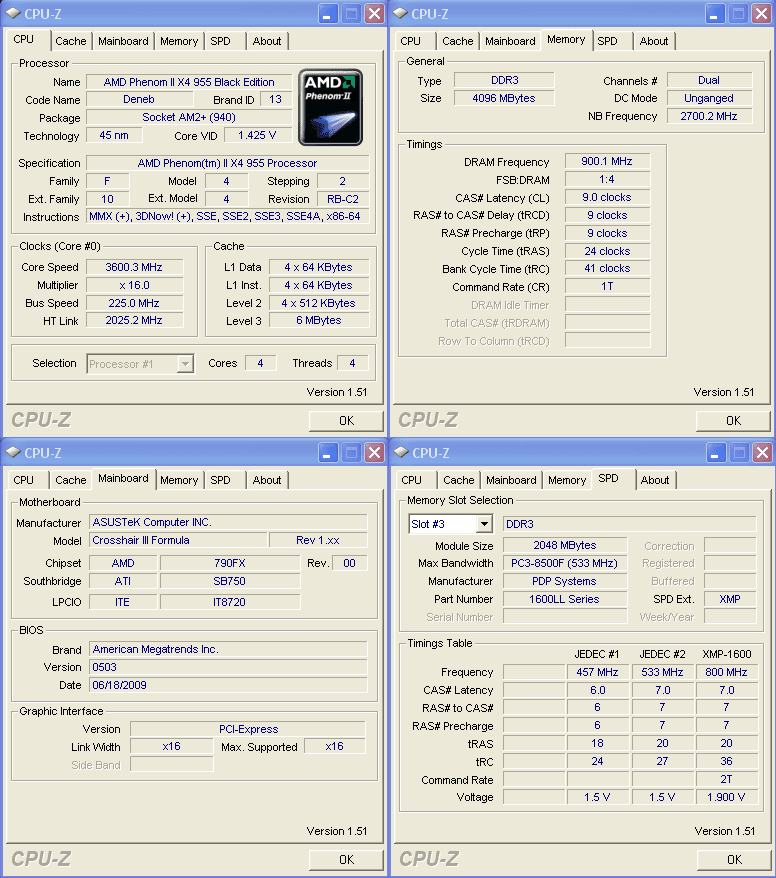
Task: Click the CPU-Z title icon in the Memory window
Action: (x=400, y=13)
